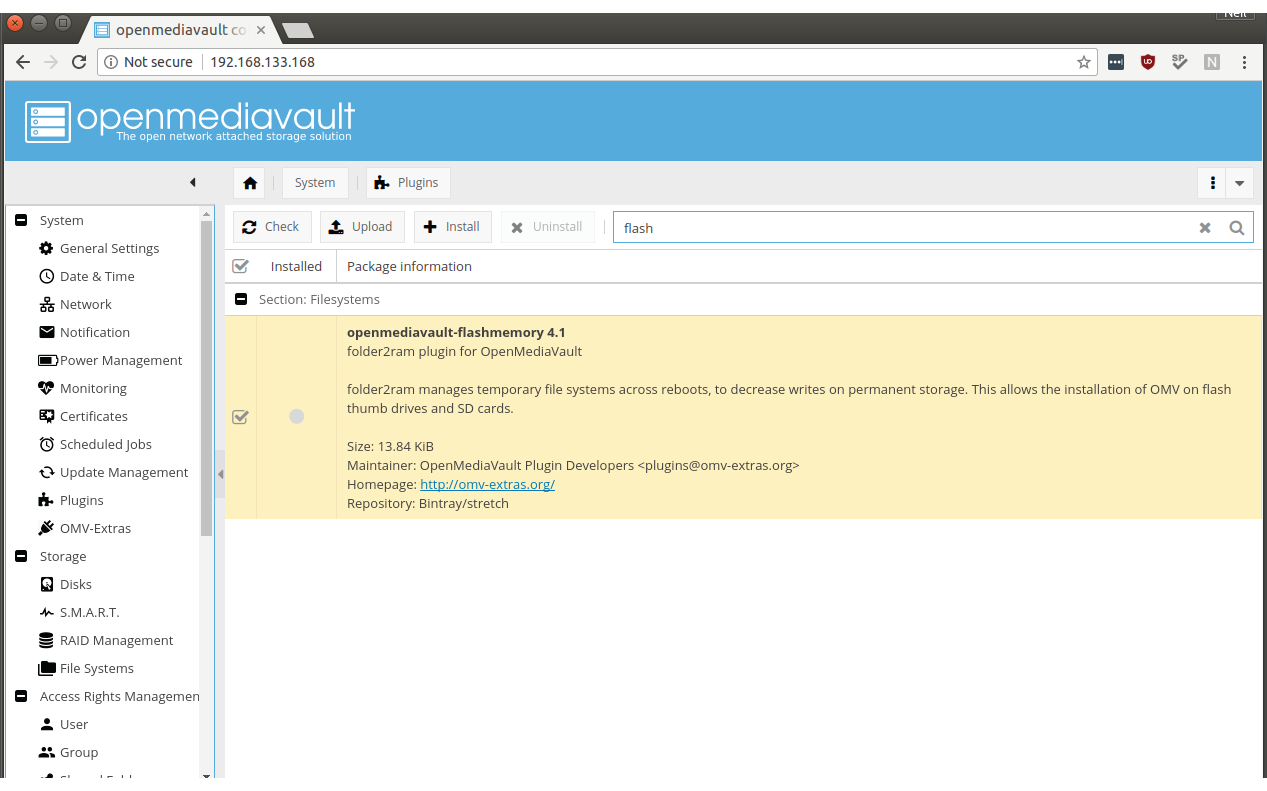This screenshot has width=1267, height=791.
Task: Select the Network item in sidebar
Action: pos(85,304)
